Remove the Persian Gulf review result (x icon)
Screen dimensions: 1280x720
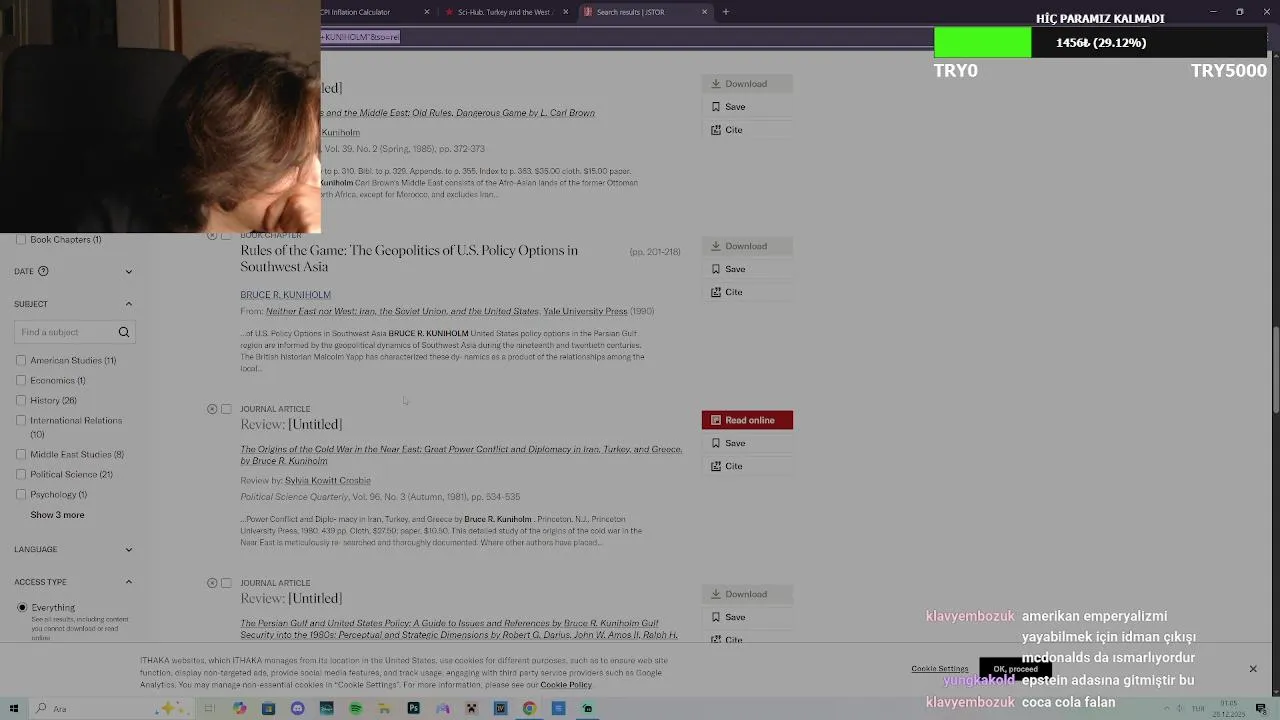click(212, 583)
